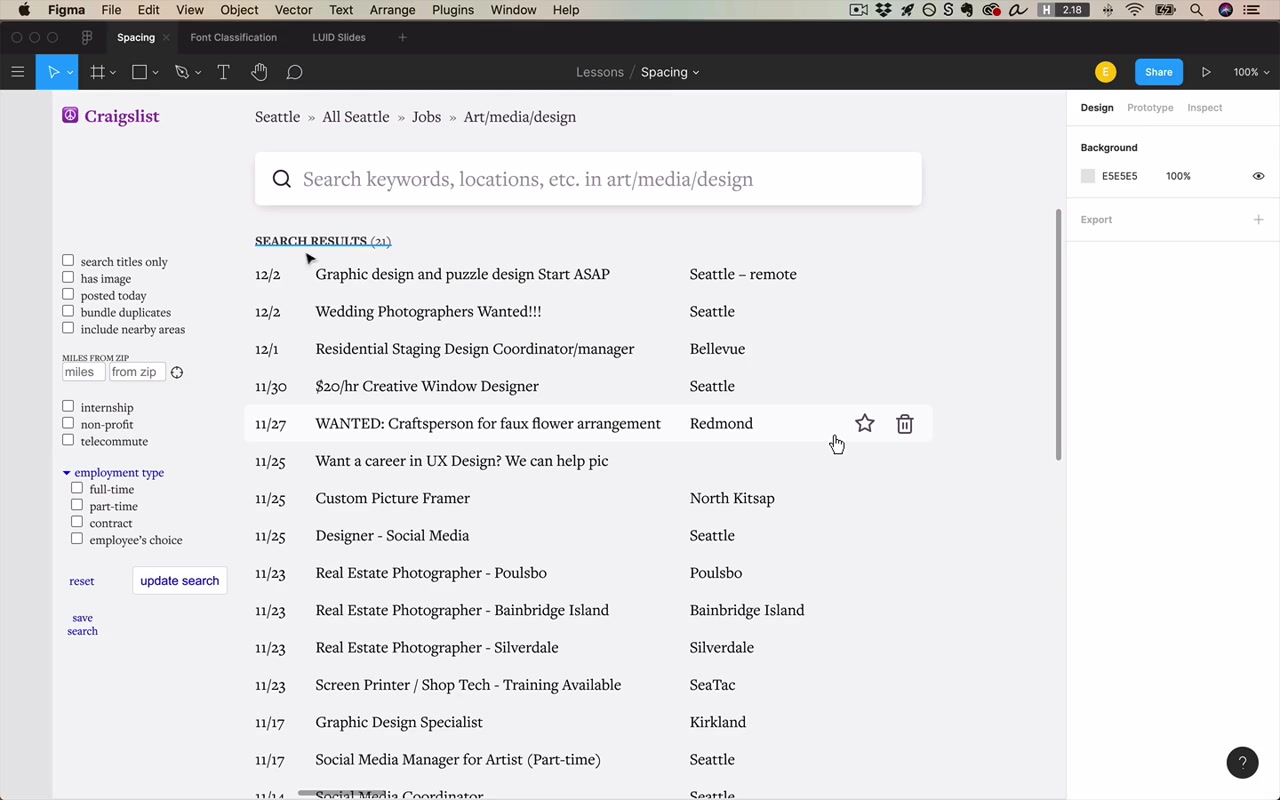Check the internship checkbox
The width and height of the screenshot is (1280, 800).
click(x=68, y=406)
